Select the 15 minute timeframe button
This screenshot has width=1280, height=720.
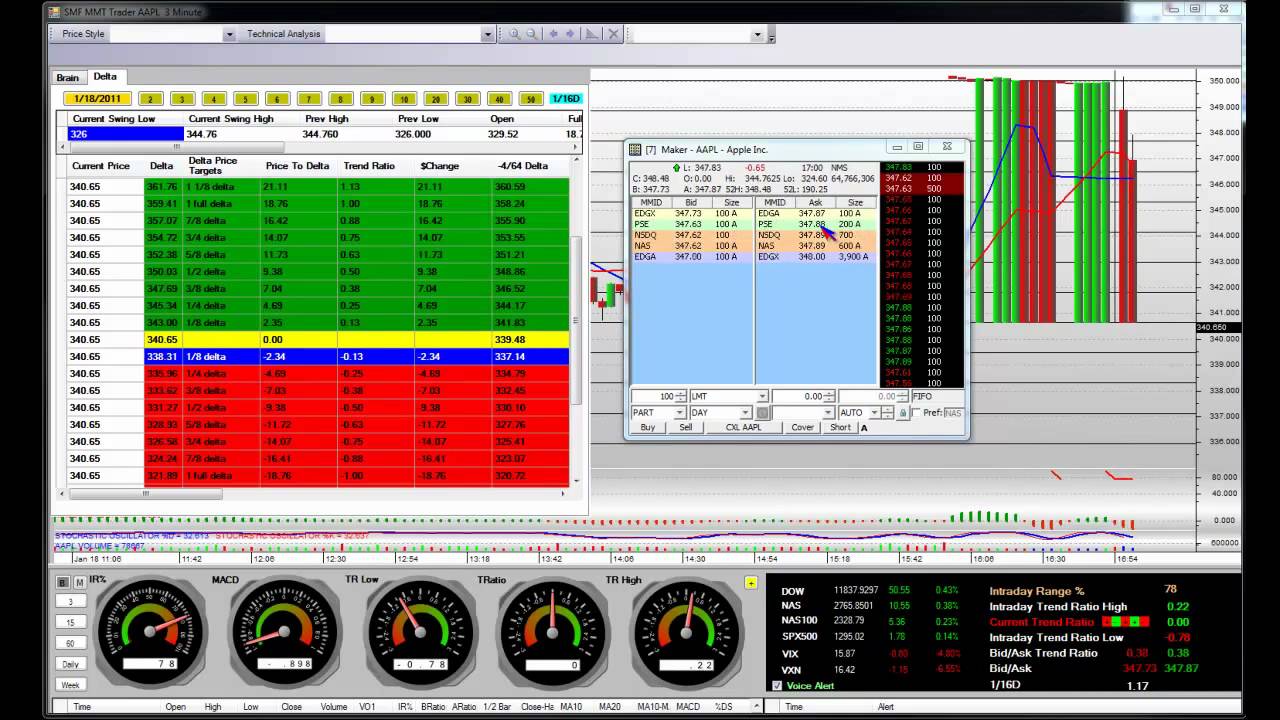pos(70,622)
